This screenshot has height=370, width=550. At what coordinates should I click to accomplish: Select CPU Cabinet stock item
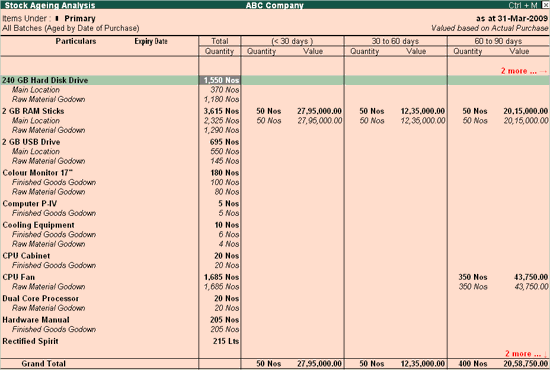(x=26, y=256)
